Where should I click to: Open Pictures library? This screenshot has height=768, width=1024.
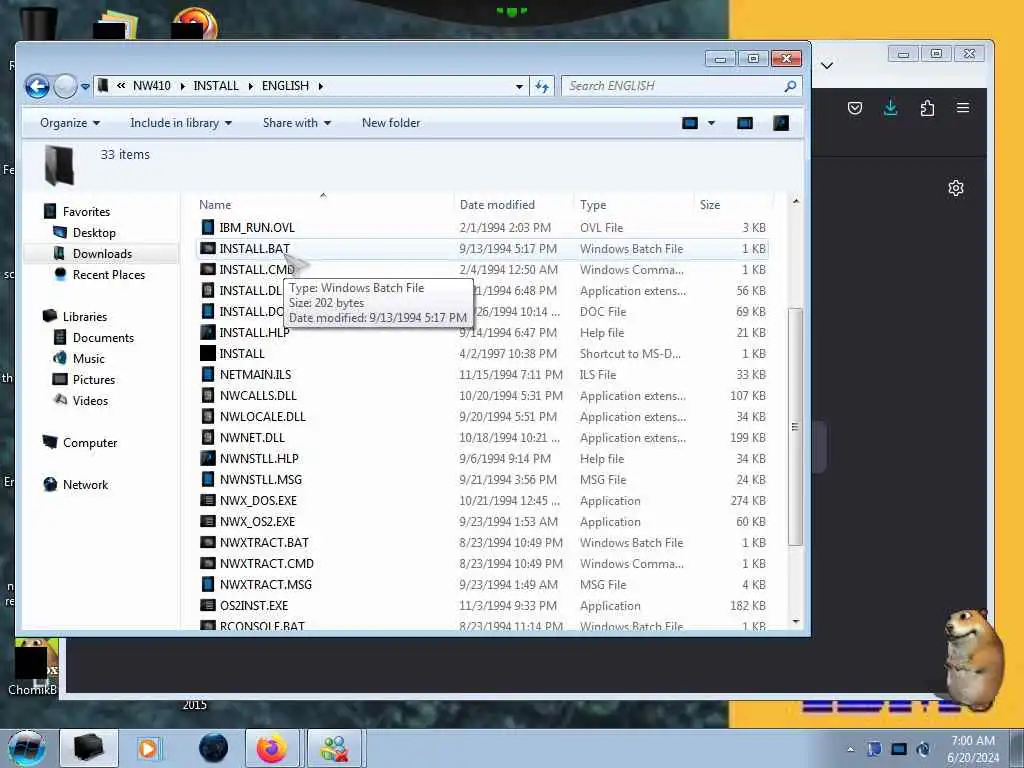(x=93, y=379)
